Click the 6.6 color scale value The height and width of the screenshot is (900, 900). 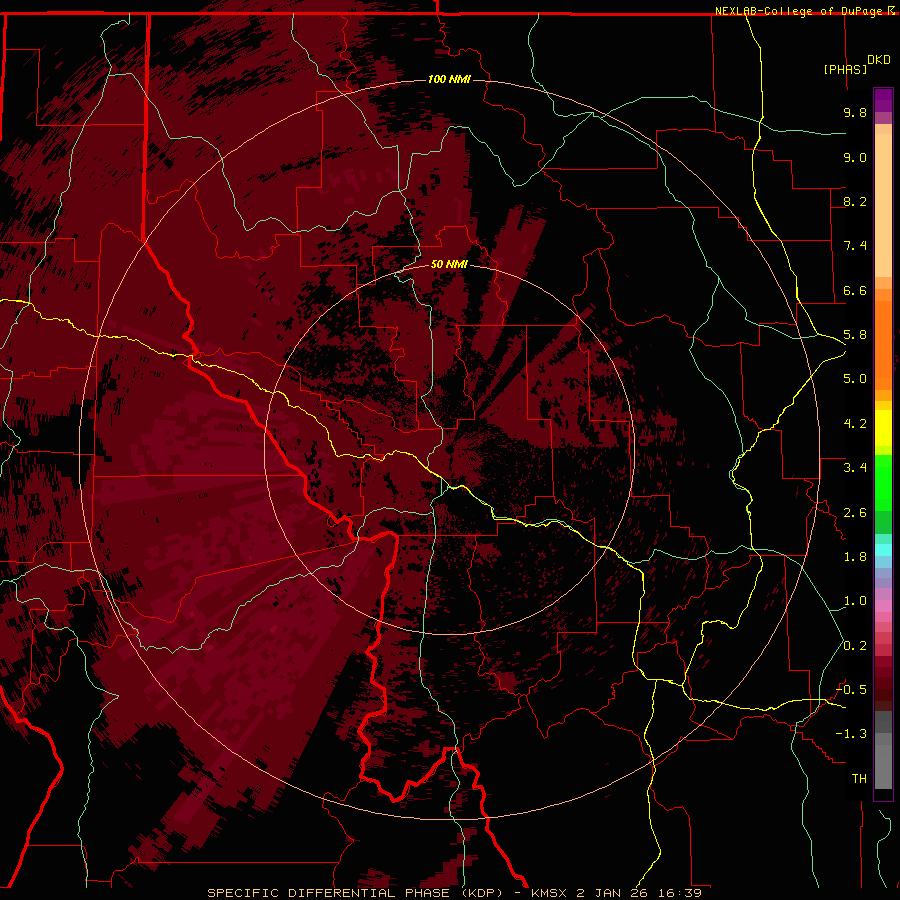click(x=855, y=290)
